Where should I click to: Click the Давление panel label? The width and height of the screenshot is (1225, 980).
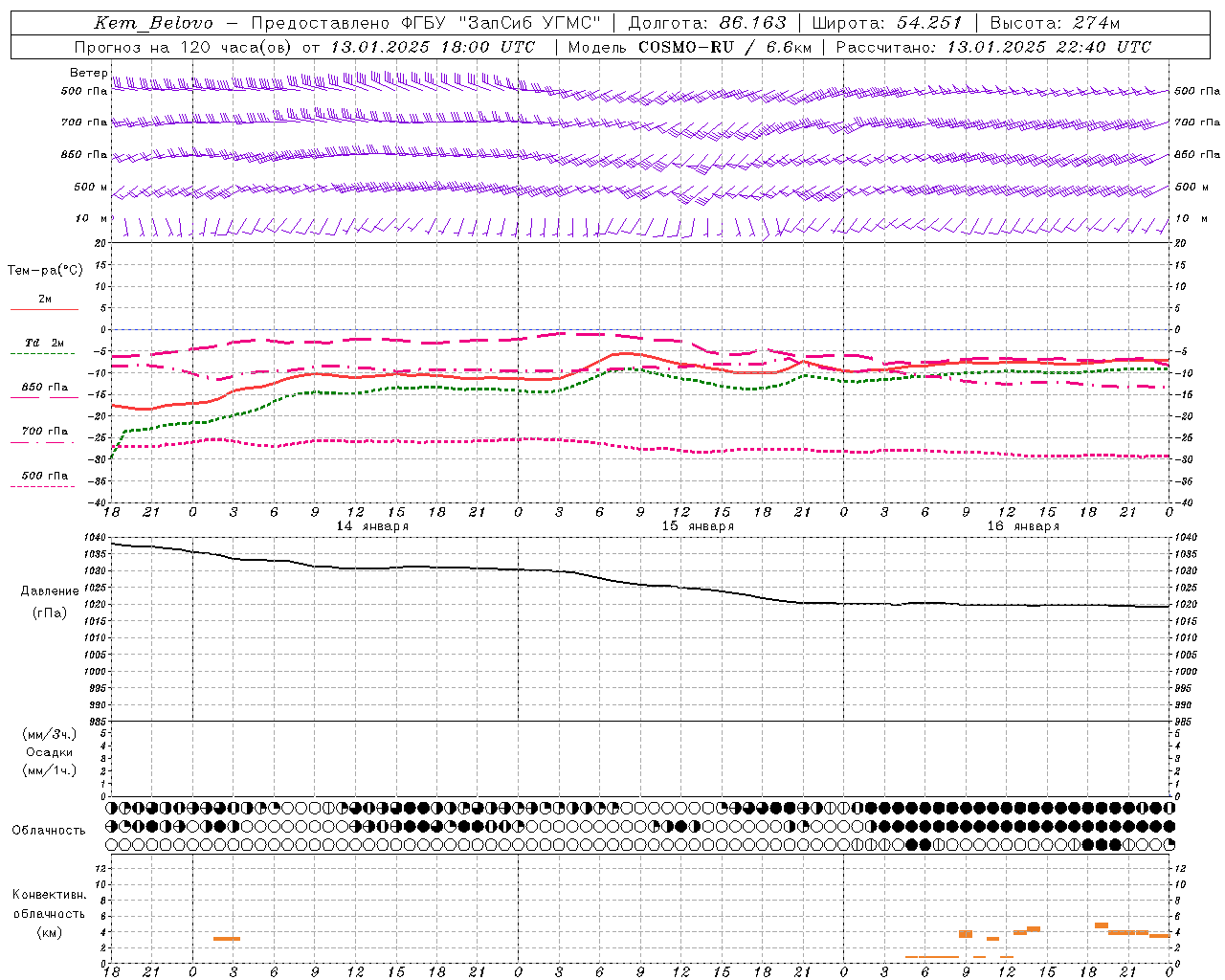(x=50, y=591)
